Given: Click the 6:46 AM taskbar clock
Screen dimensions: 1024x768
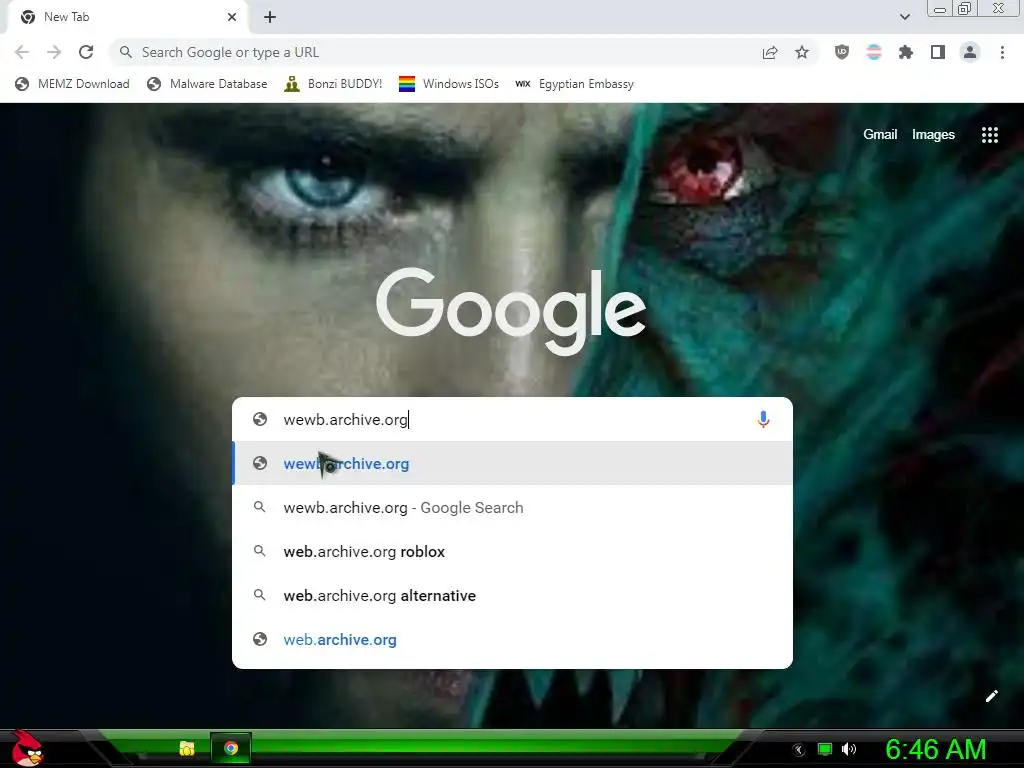Looking at the screenshot, I should (935, 749).
